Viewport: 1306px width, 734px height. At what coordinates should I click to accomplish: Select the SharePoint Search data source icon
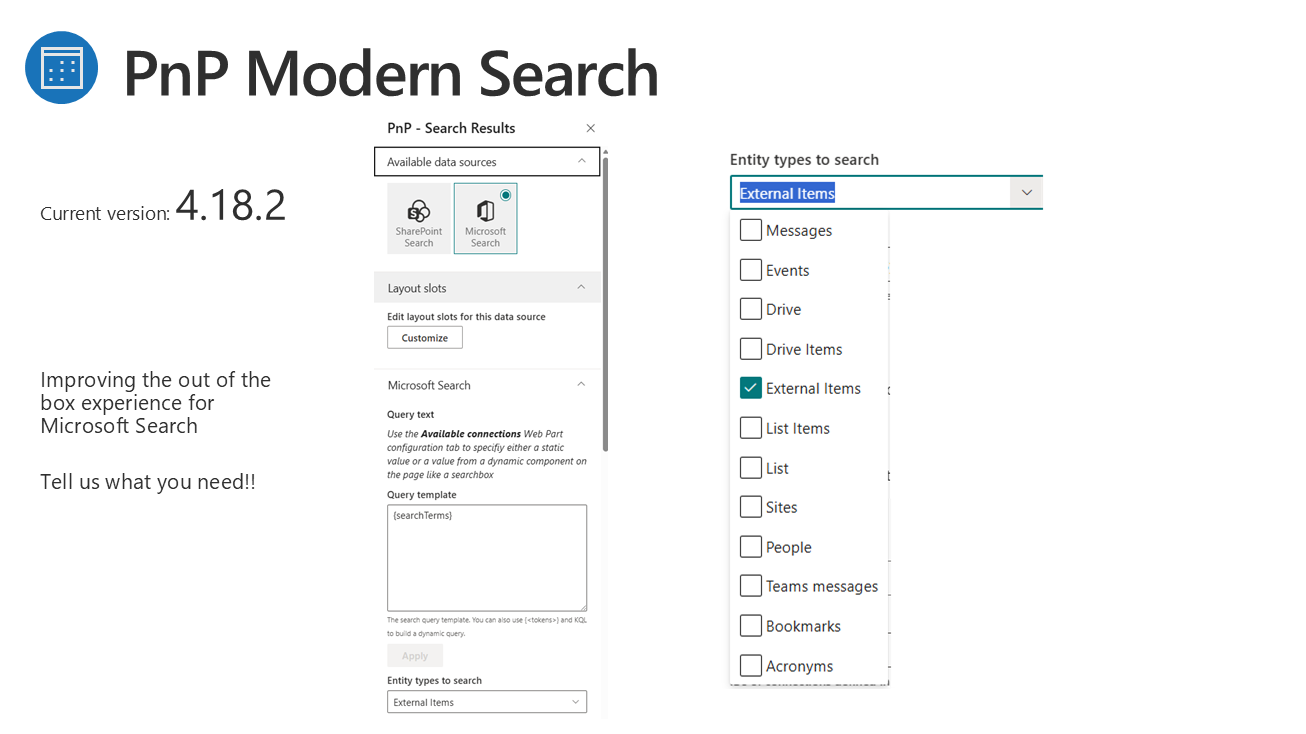point(418,217)
